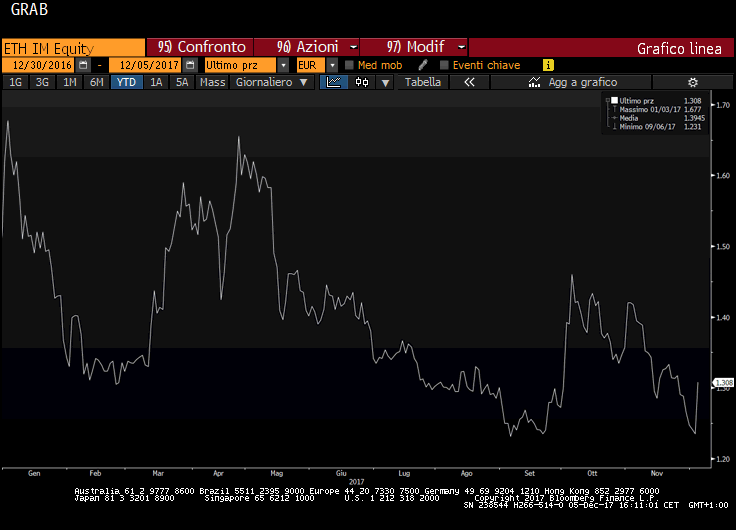Select the 6M time range tab
This screenshot has width=736, height=530.
(96, 82)
